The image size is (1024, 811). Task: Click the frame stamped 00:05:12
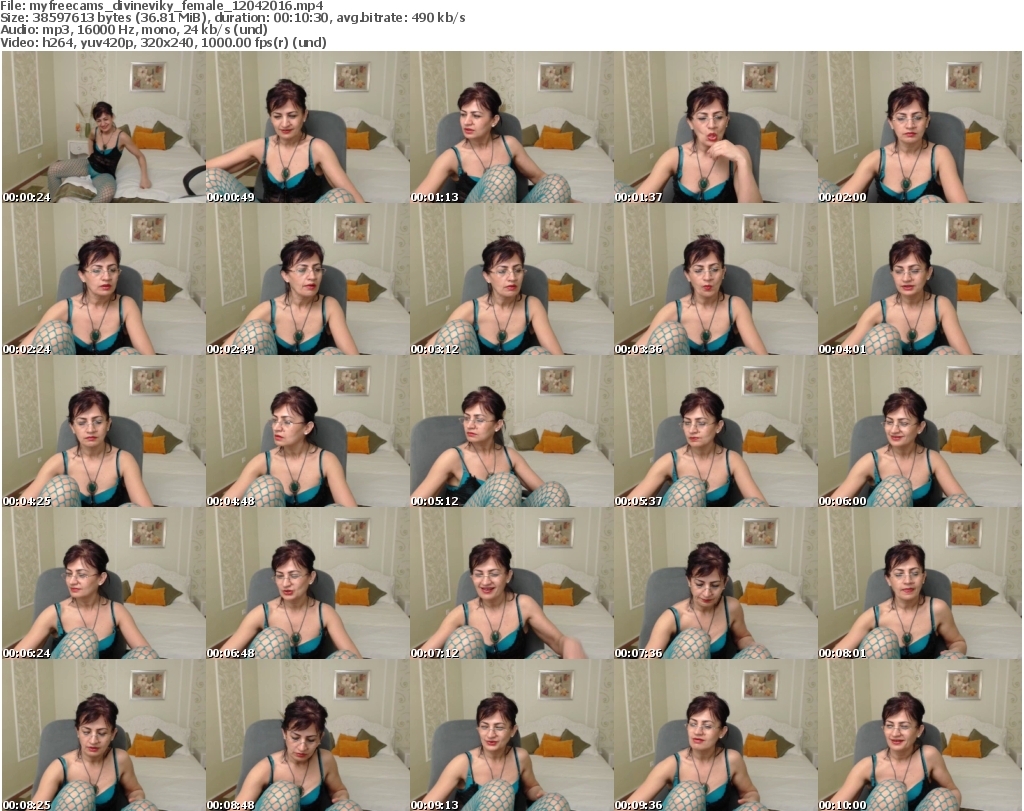511,431
